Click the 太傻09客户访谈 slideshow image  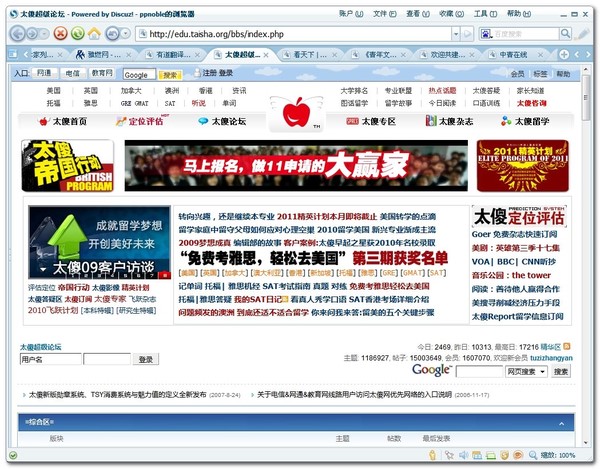click(x=99, y=243)
